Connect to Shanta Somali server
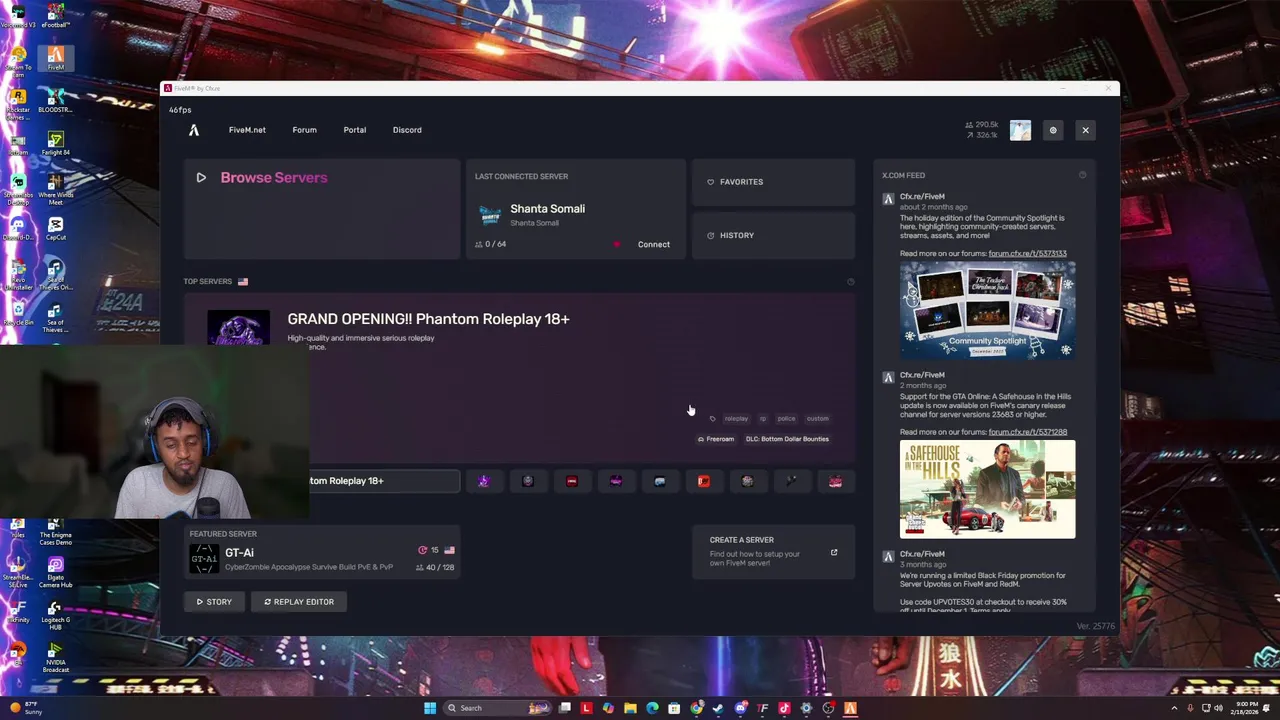 [x=654, y=244]
